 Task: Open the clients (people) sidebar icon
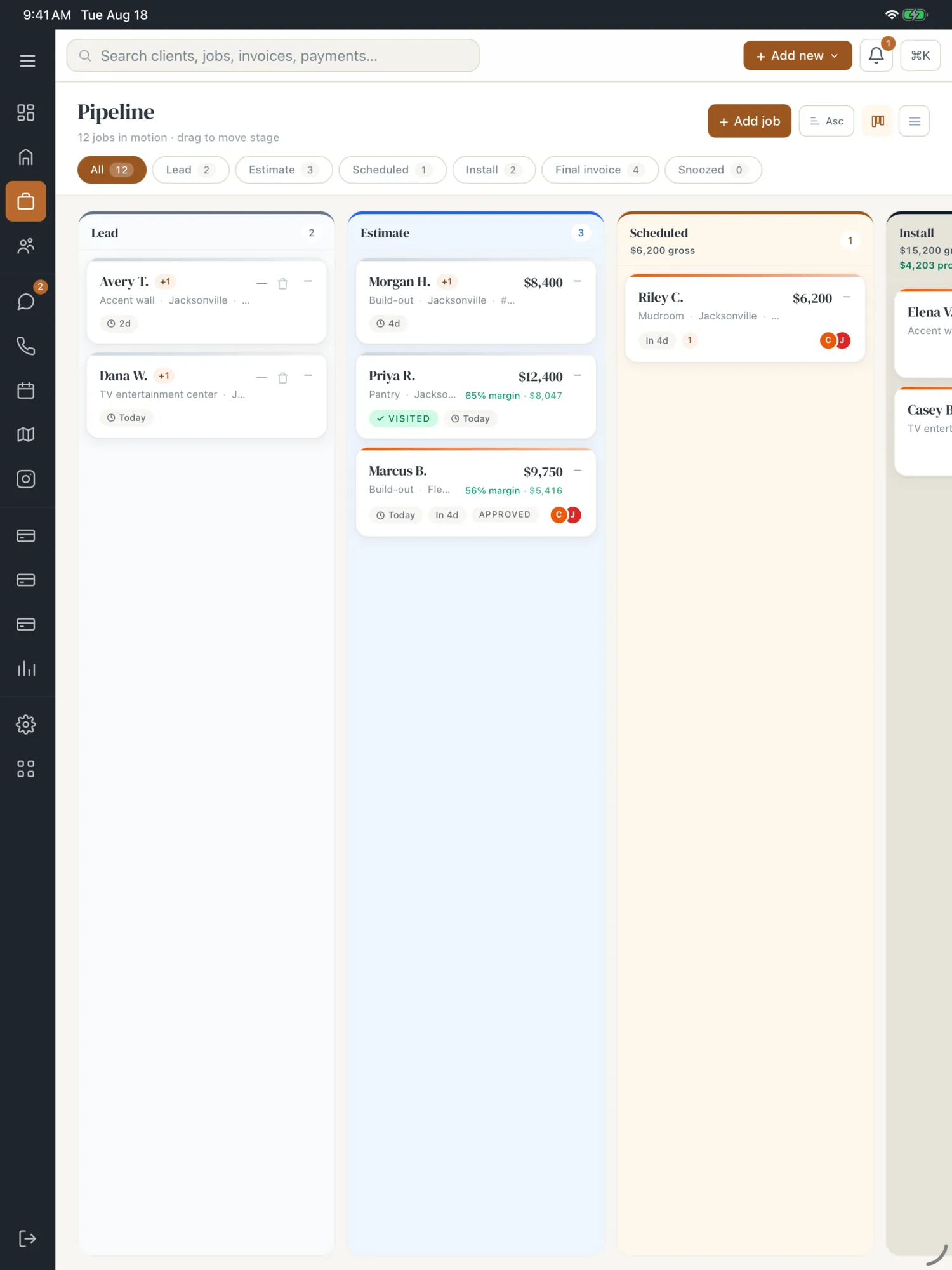26,246
